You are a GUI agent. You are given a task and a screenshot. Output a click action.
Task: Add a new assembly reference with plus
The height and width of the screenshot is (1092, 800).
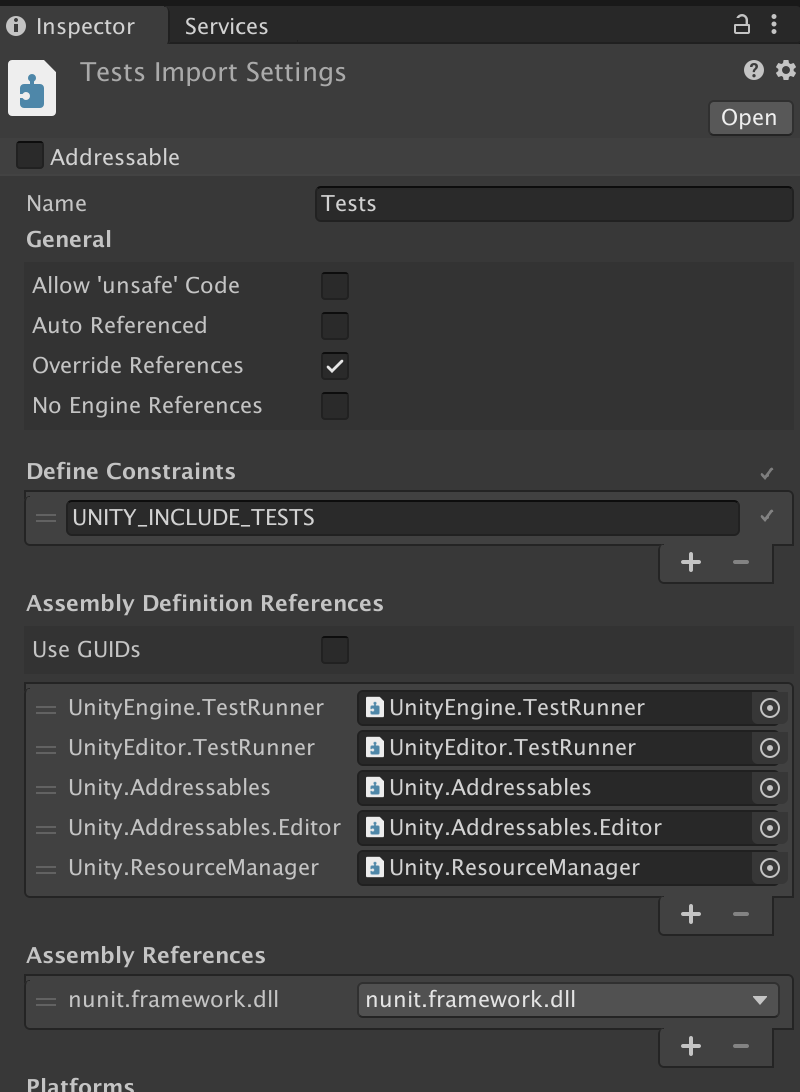(x=690, y=1046)
